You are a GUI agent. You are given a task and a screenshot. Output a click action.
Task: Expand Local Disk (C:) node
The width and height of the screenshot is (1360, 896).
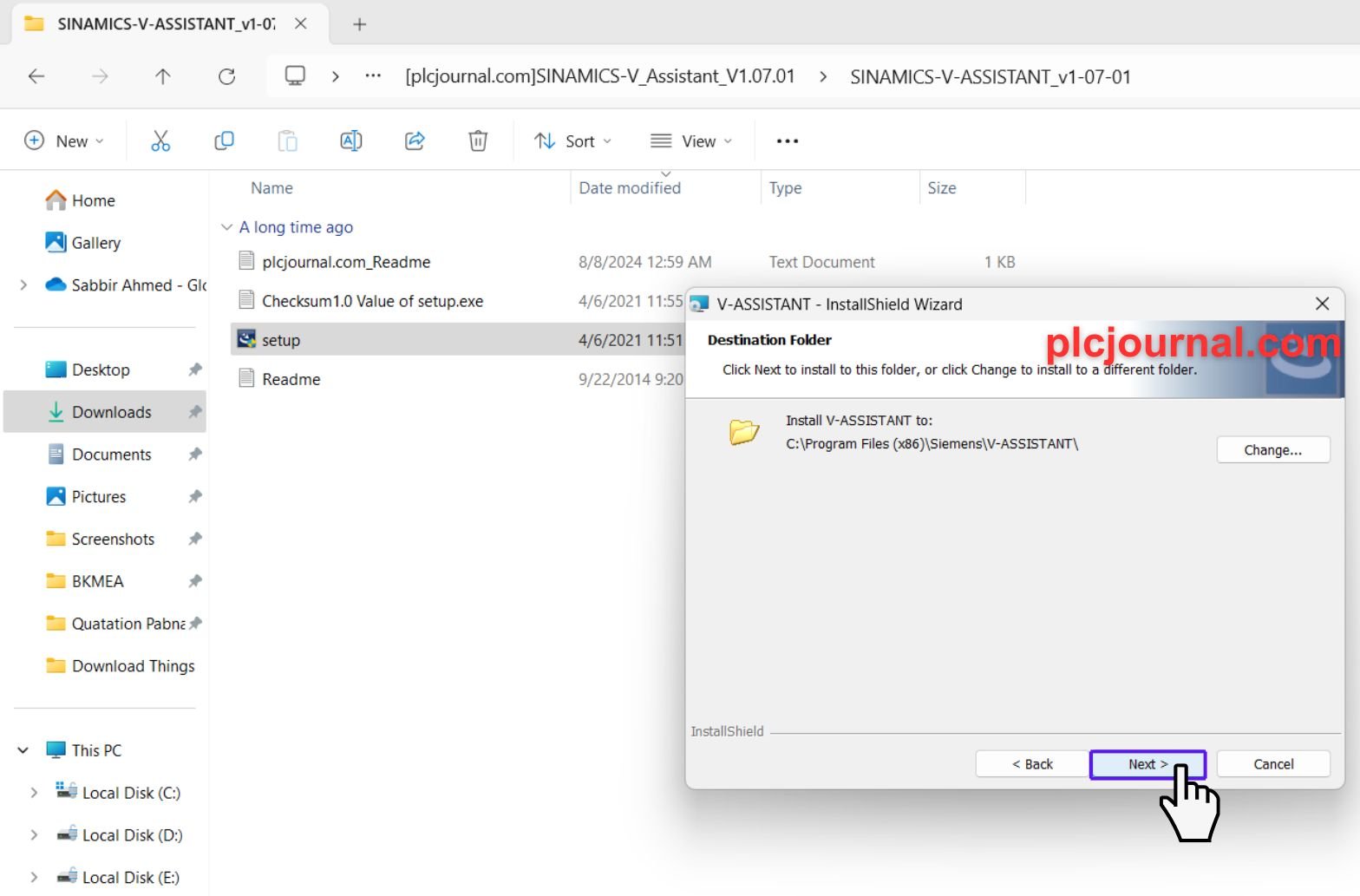pos(34,792)
